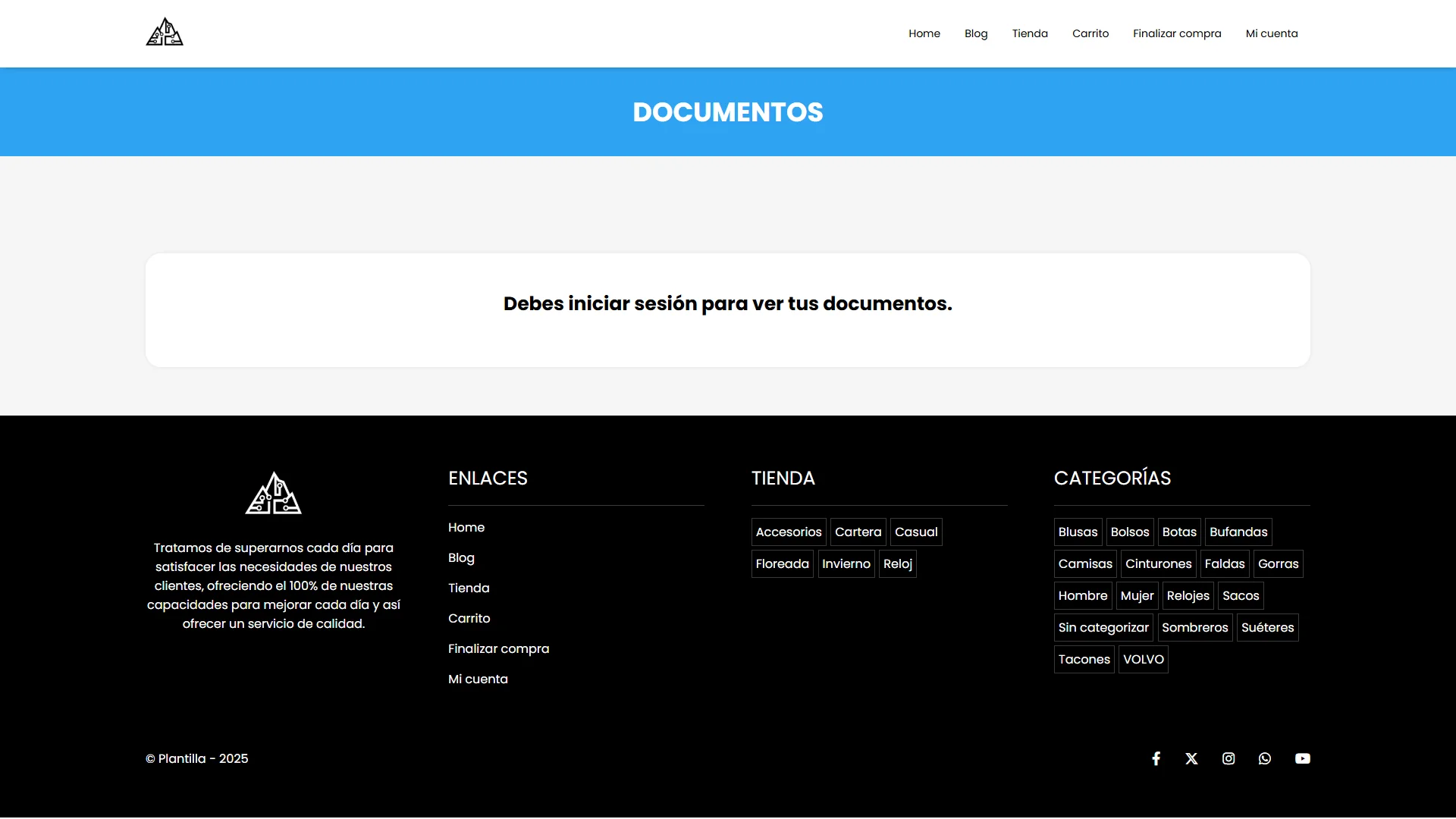
Task: Select the Casual tag
Action: pyautogui.click(x=916, y=532)
